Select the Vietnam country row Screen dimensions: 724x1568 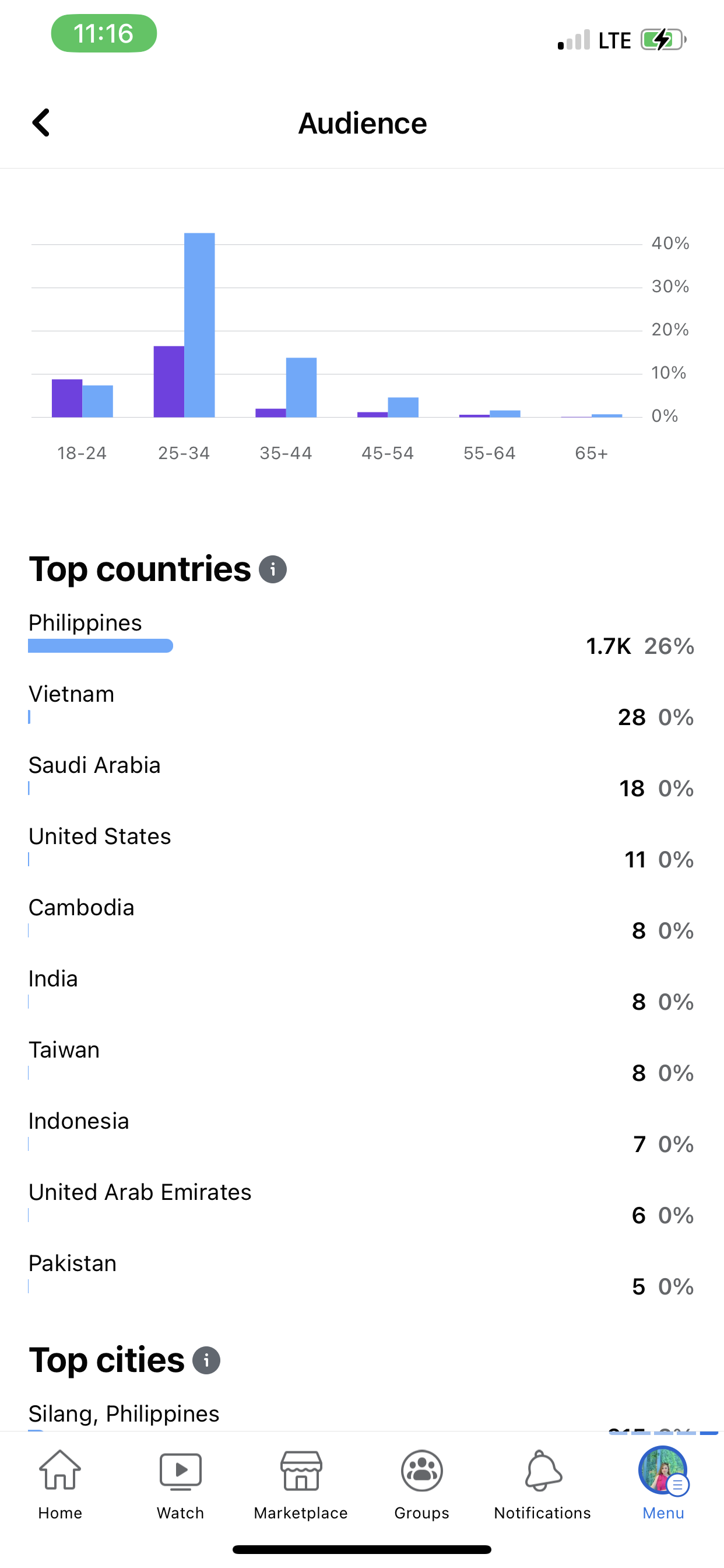coord(361,705)
